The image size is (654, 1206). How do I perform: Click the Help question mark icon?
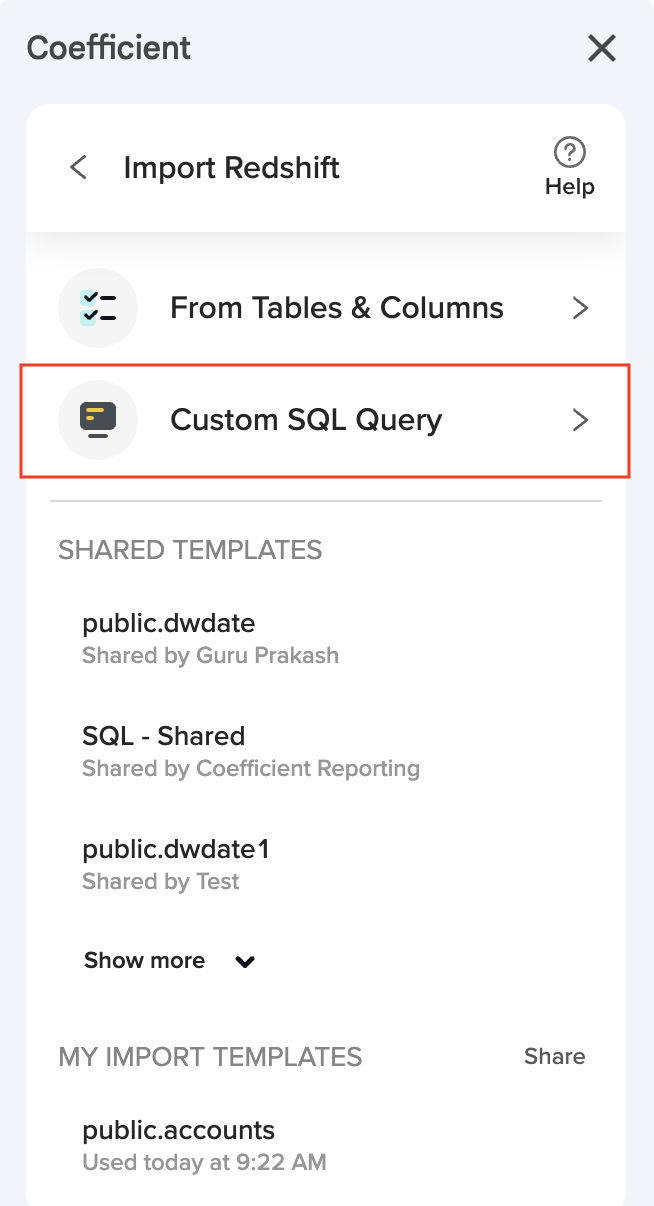(x=569, y=152)
